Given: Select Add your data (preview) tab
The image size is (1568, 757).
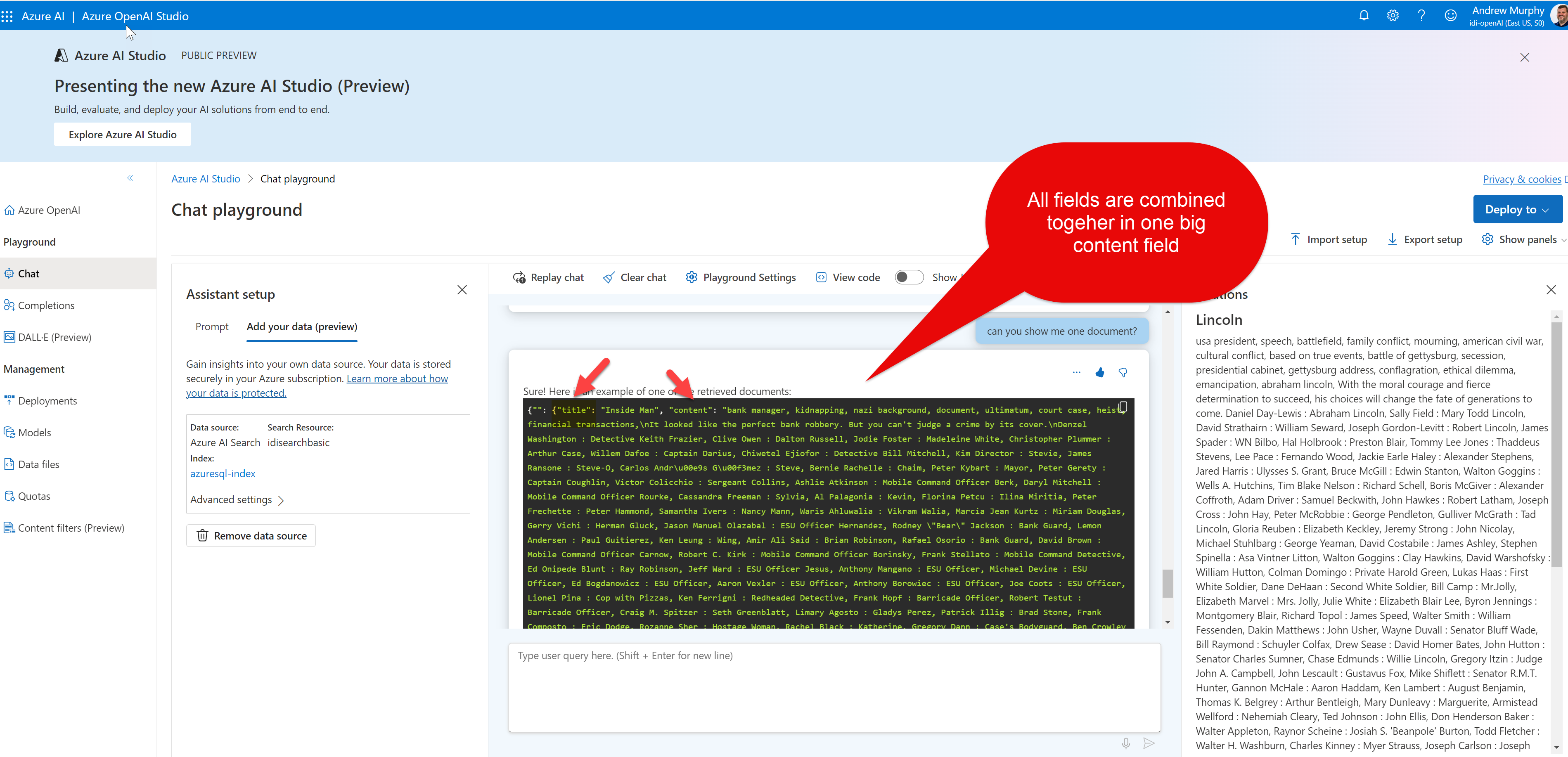Looking at the screenshot, I should [302, 327].
